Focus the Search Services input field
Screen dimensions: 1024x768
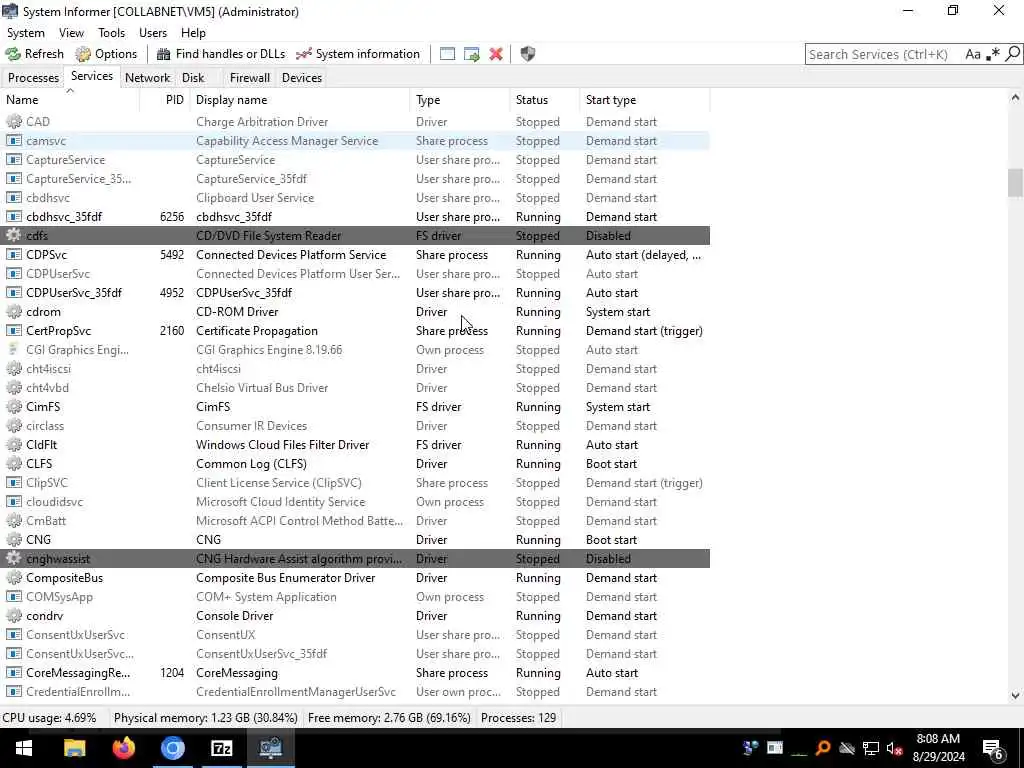pos(884,54)
